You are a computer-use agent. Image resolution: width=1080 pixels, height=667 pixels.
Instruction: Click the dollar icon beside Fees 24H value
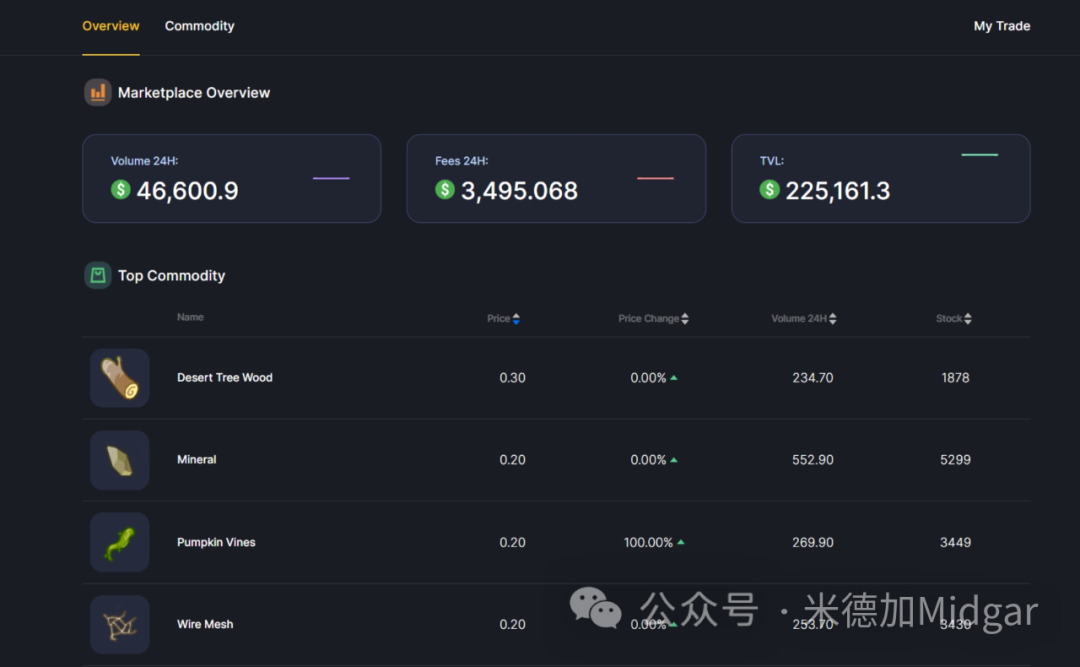pyautogui.click(x=444, y=190)
